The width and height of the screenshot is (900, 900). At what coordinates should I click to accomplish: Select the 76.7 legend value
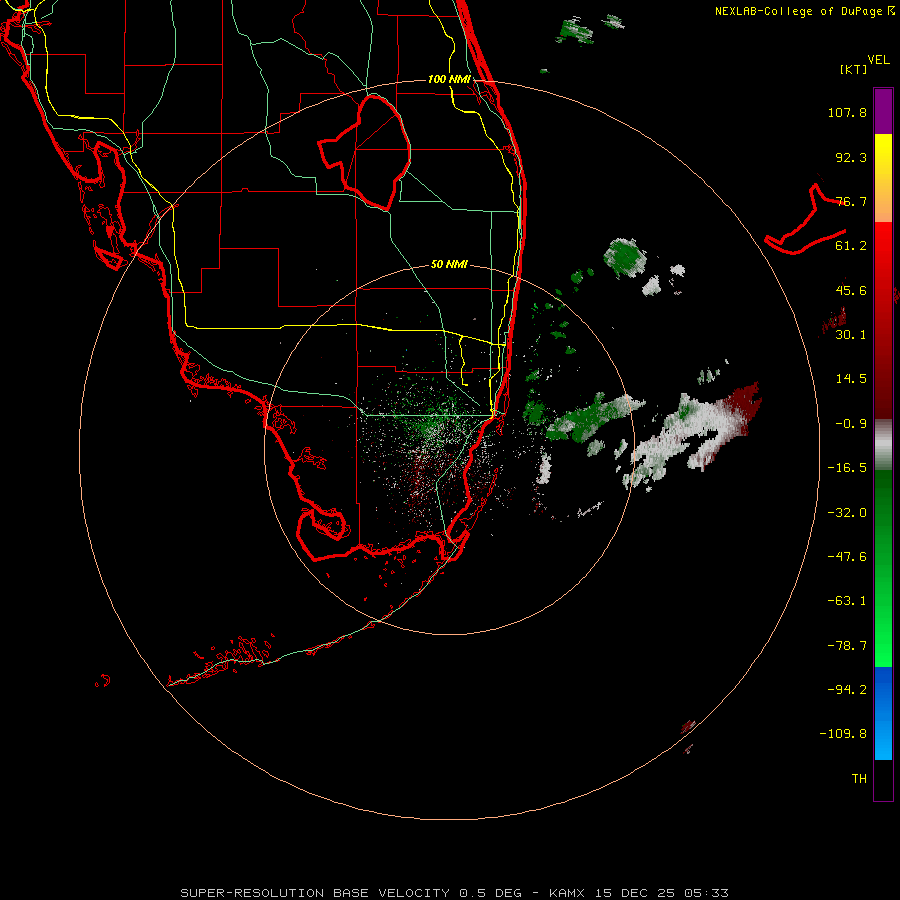851,201
